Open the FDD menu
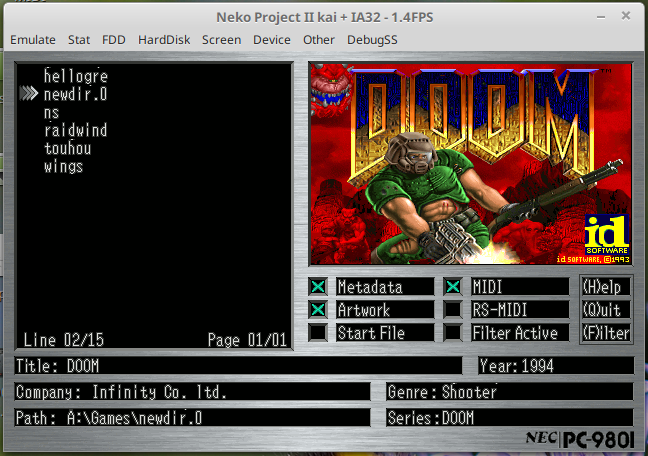Image resolution: width=648 pixels, height=456 pixels. coord(114,40)
